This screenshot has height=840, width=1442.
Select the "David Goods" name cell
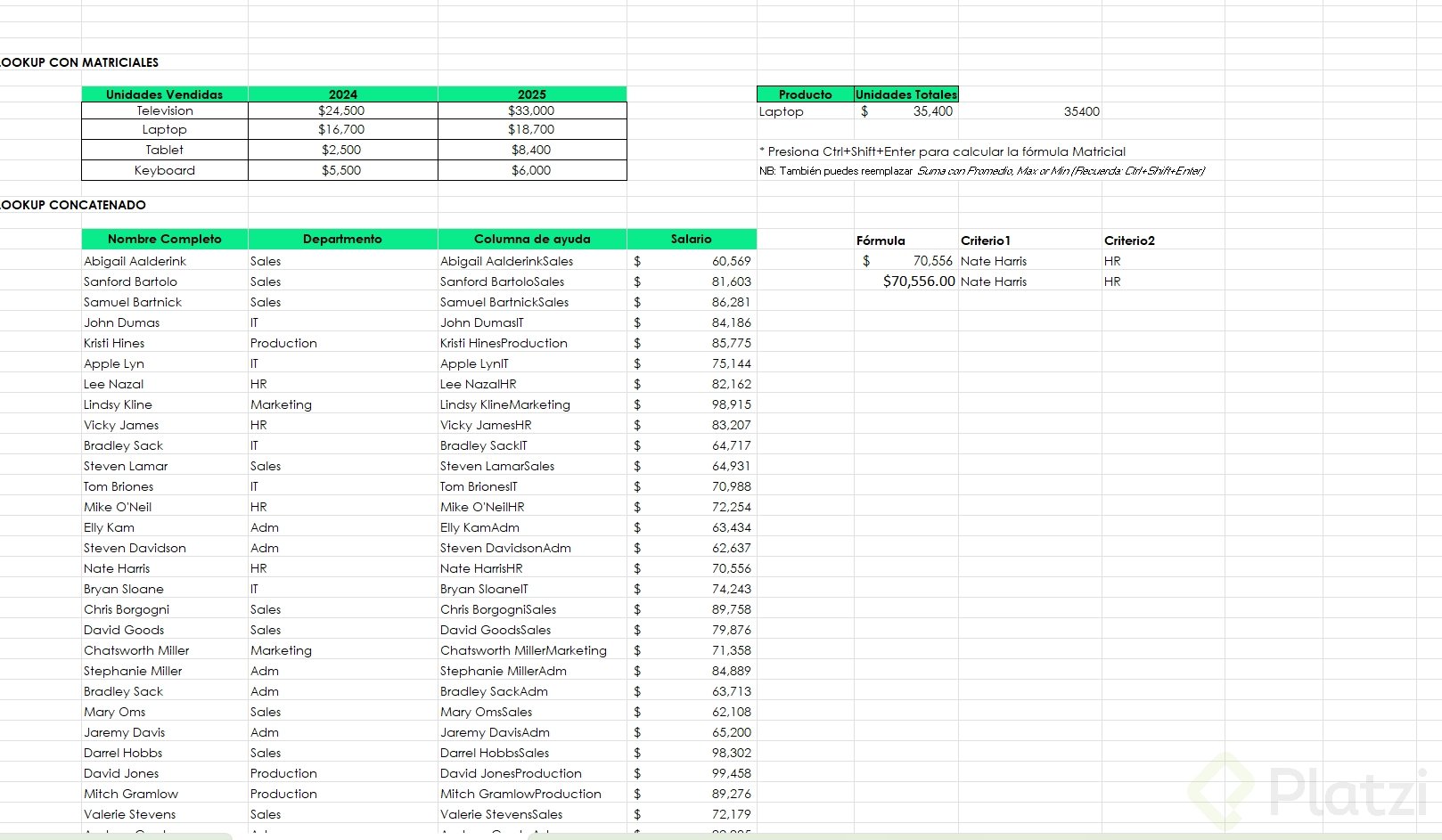click(x=165, y=630)
